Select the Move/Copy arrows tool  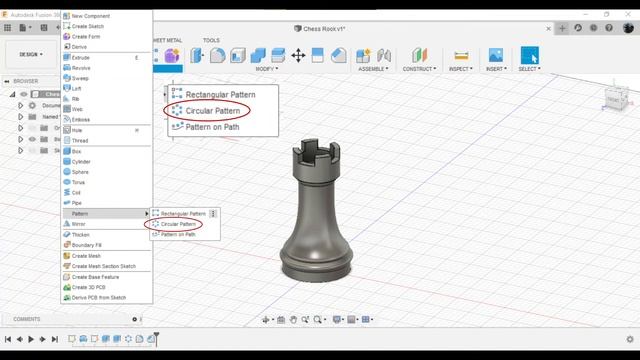[298, 56]
